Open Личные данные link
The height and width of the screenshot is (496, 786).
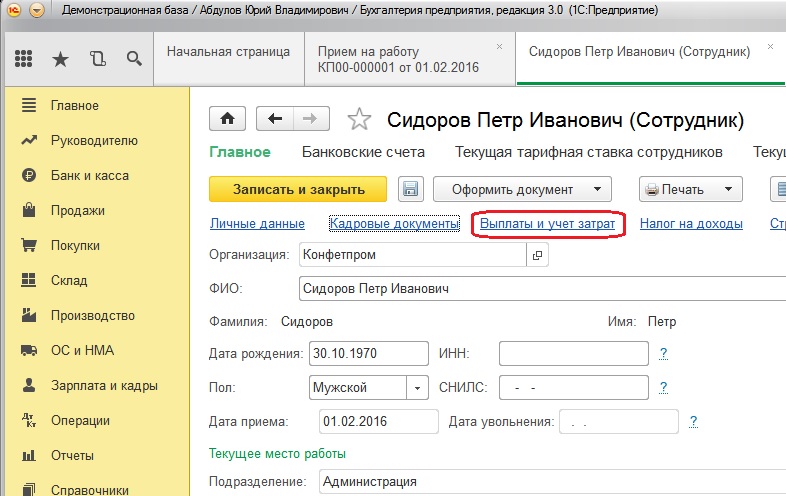tap(257, 224)
